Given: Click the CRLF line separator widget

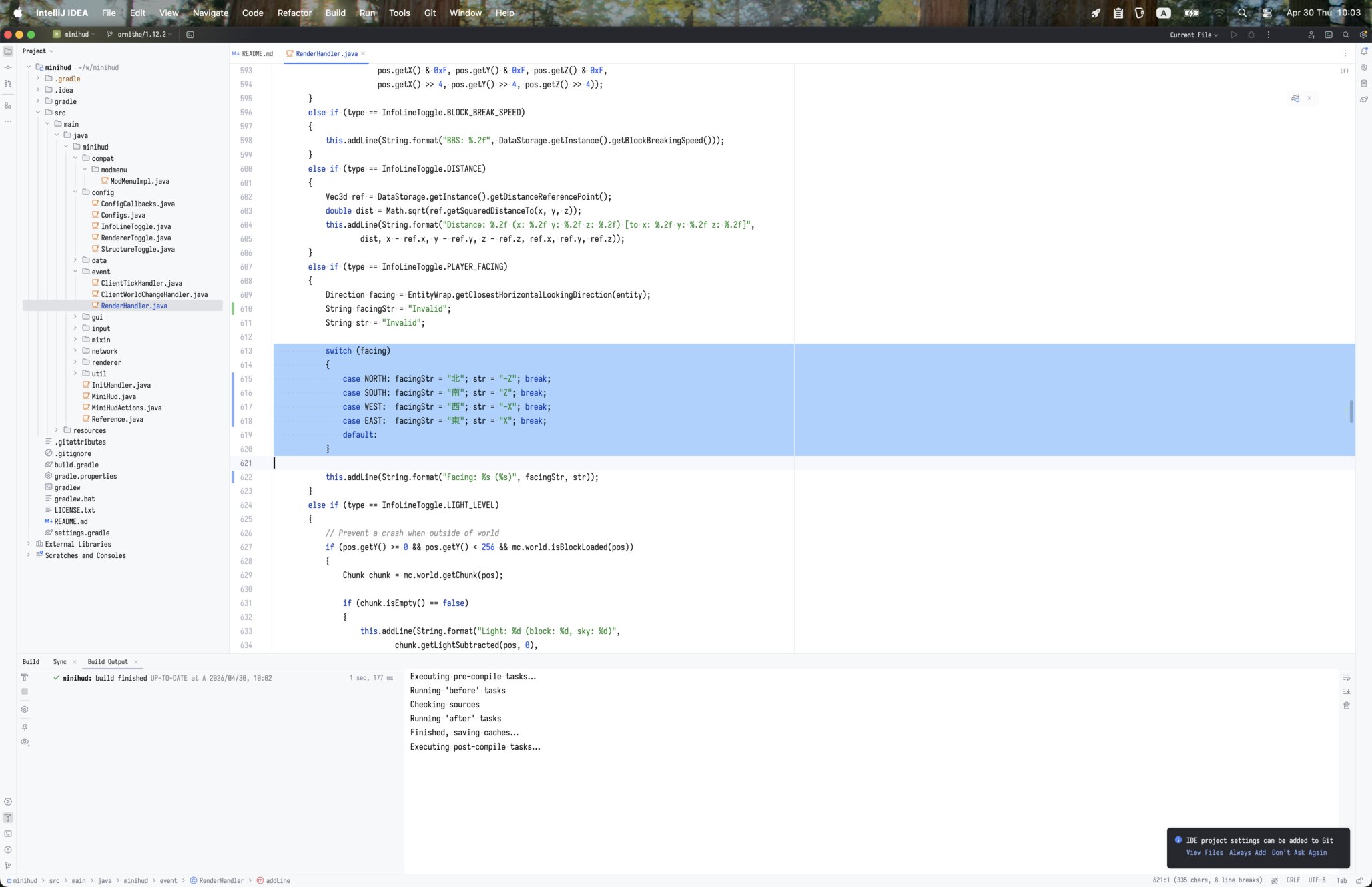Looking at the screenshot, I should (x=1293, y=880).
